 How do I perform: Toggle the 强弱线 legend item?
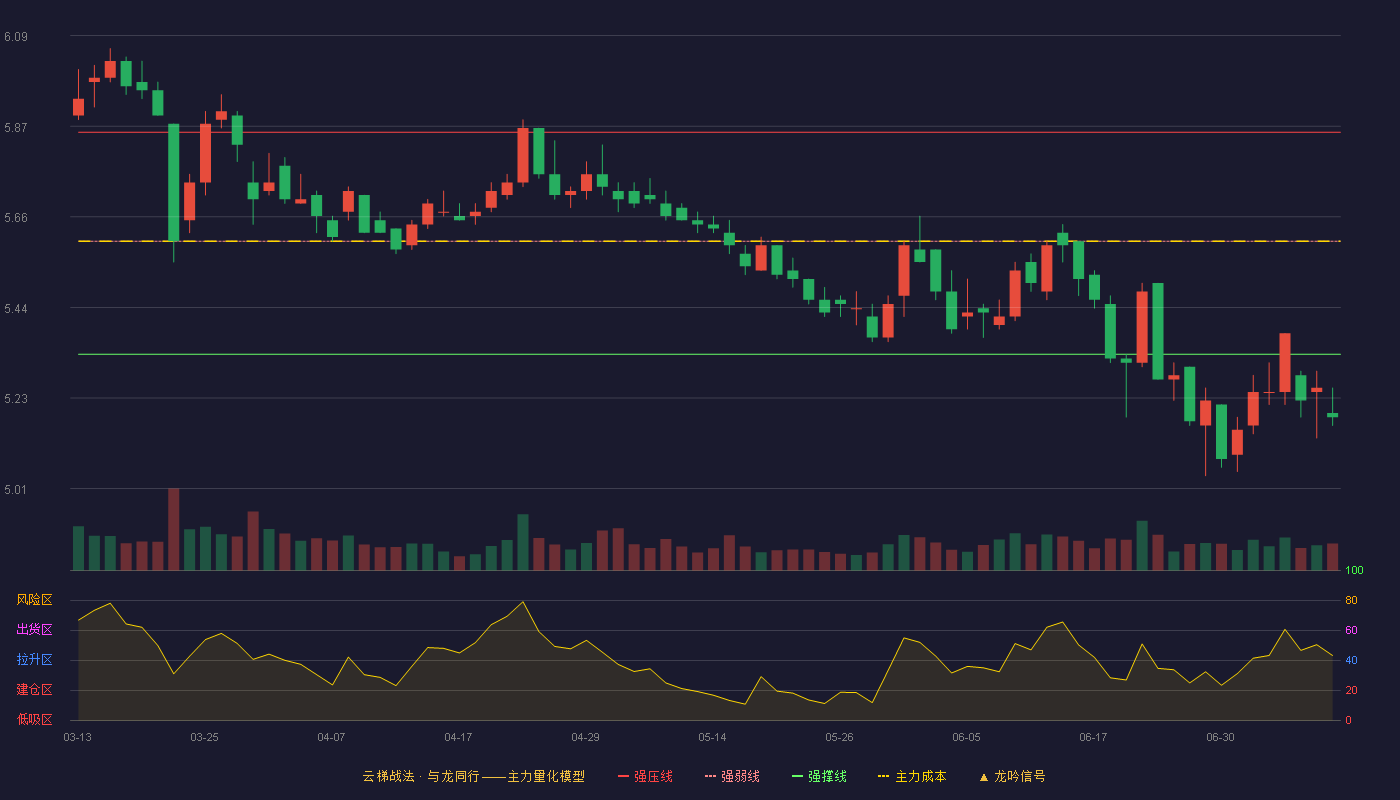pos(732,776)
